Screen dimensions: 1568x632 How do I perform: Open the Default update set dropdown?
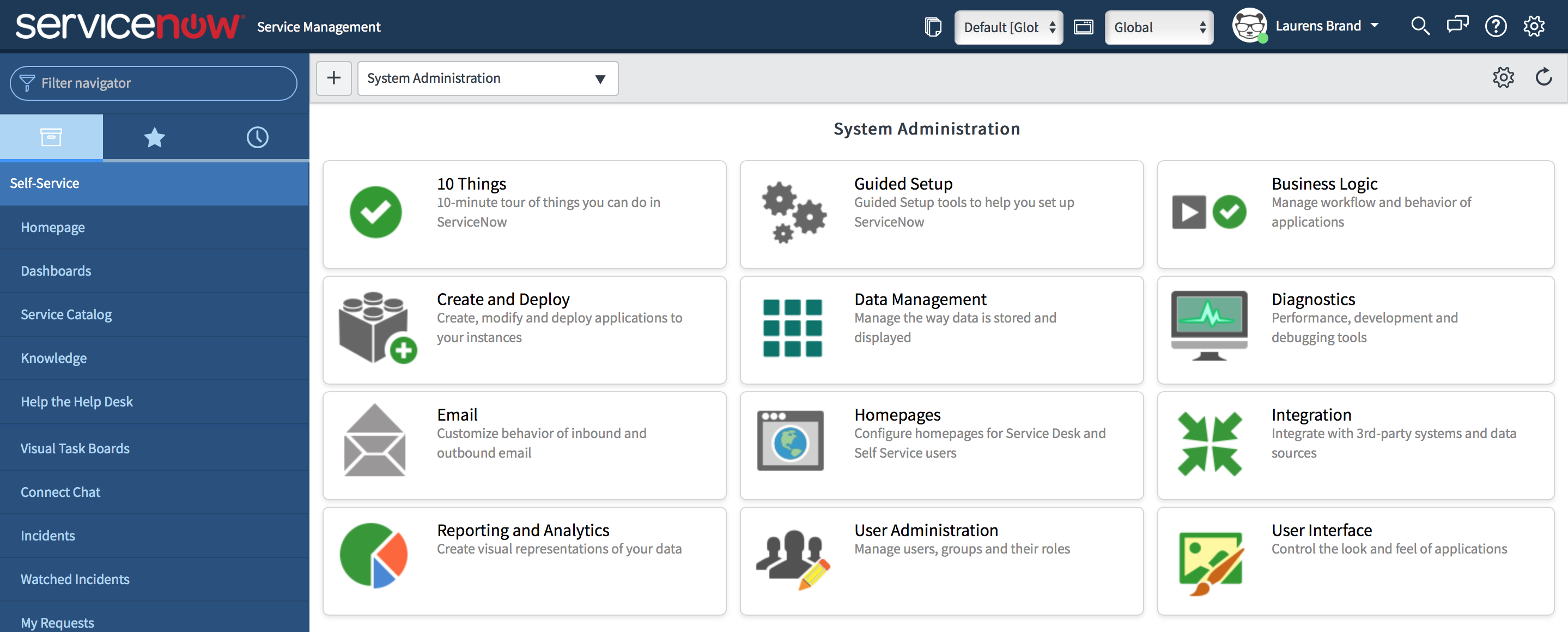[x=1008, y=27]
